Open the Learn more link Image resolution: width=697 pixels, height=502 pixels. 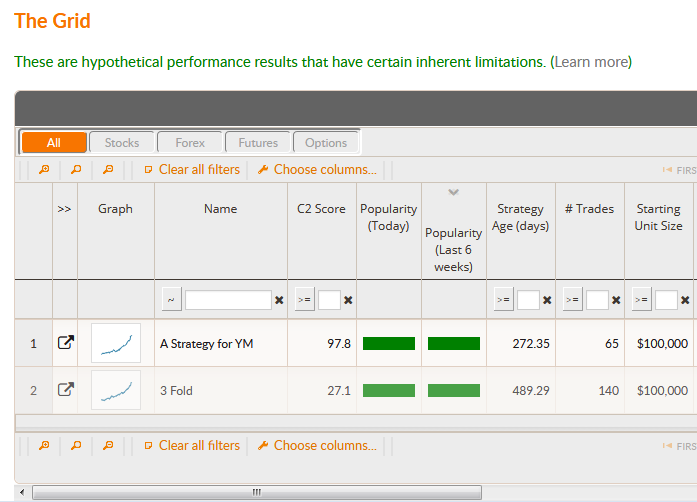coord(591,62)
